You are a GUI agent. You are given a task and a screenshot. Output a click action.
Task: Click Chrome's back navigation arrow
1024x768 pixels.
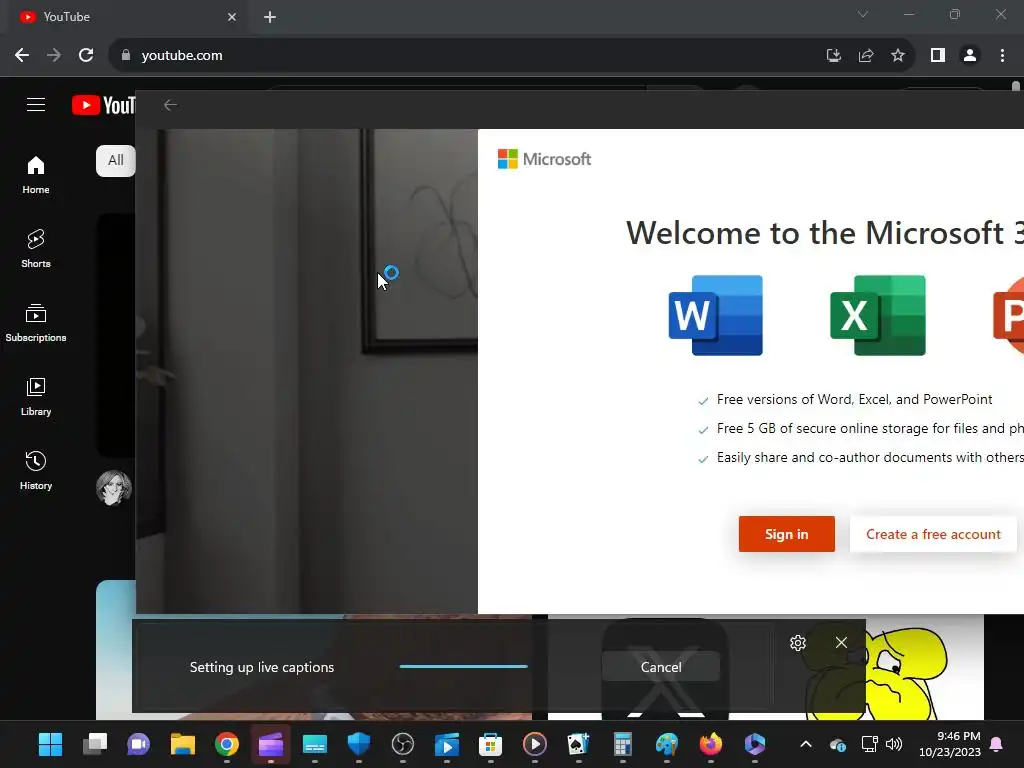pos(22,56)
